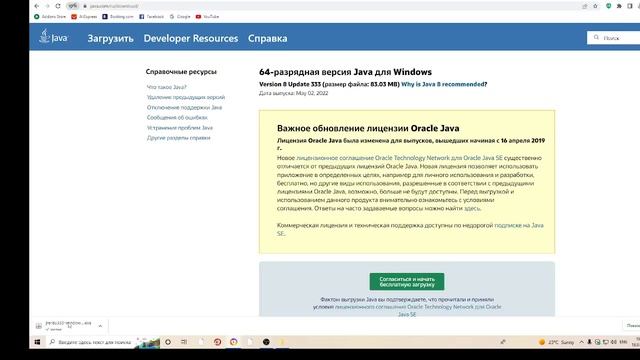
Task: Click the network icon in system tray
Action: 606,342
